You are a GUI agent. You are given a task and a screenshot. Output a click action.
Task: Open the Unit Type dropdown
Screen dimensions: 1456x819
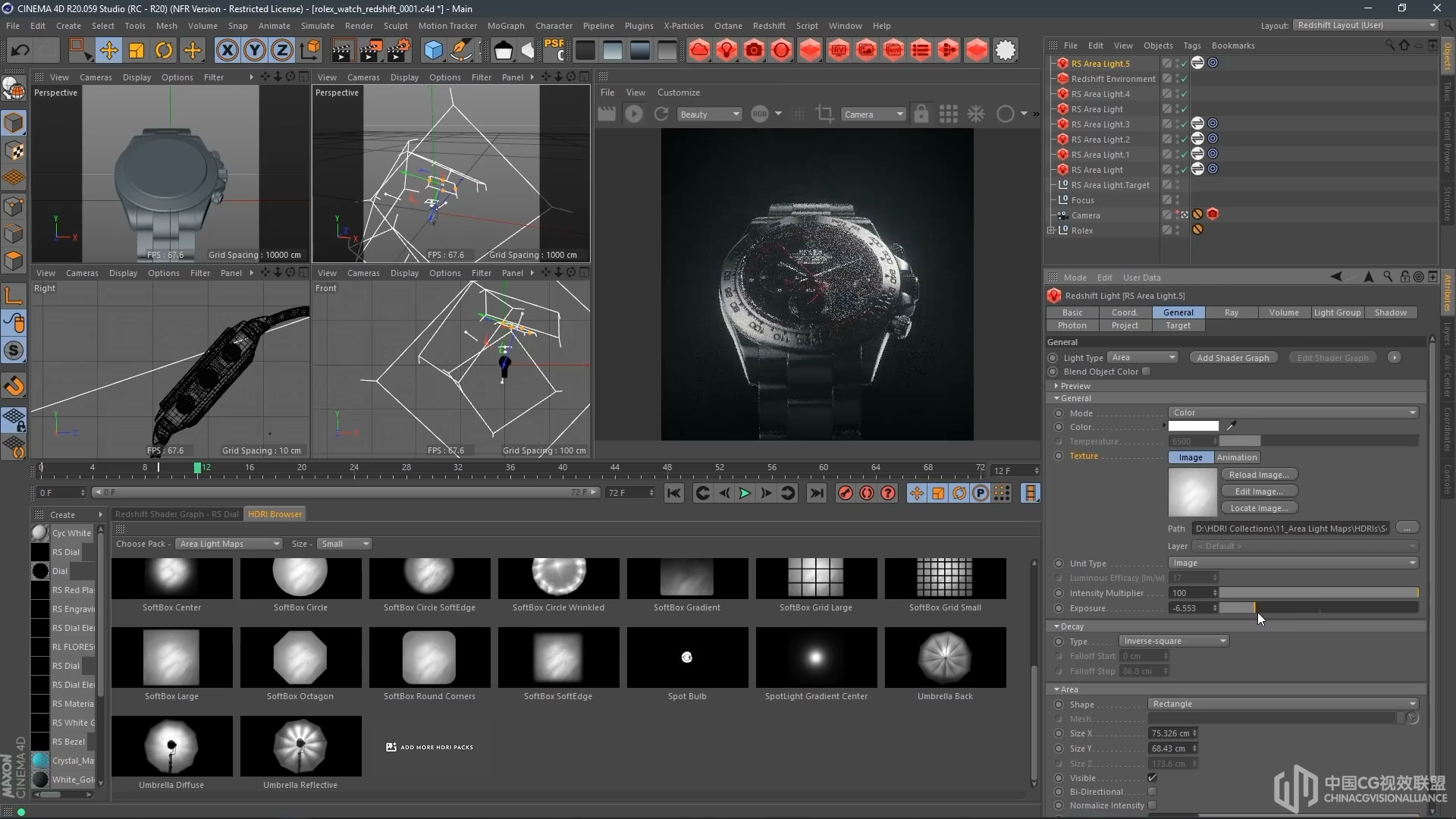pos(1294,563)
